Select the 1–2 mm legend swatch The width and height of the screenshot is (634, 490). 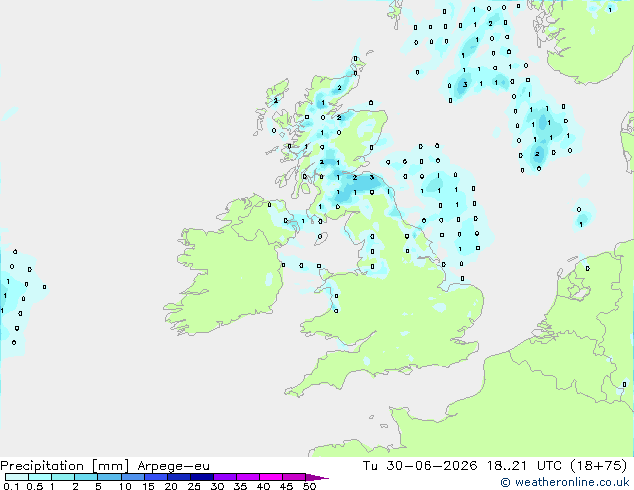63,477
